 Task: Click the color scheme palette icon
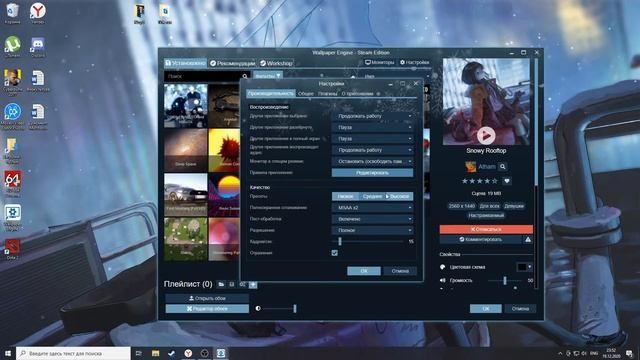coord(443,267)
